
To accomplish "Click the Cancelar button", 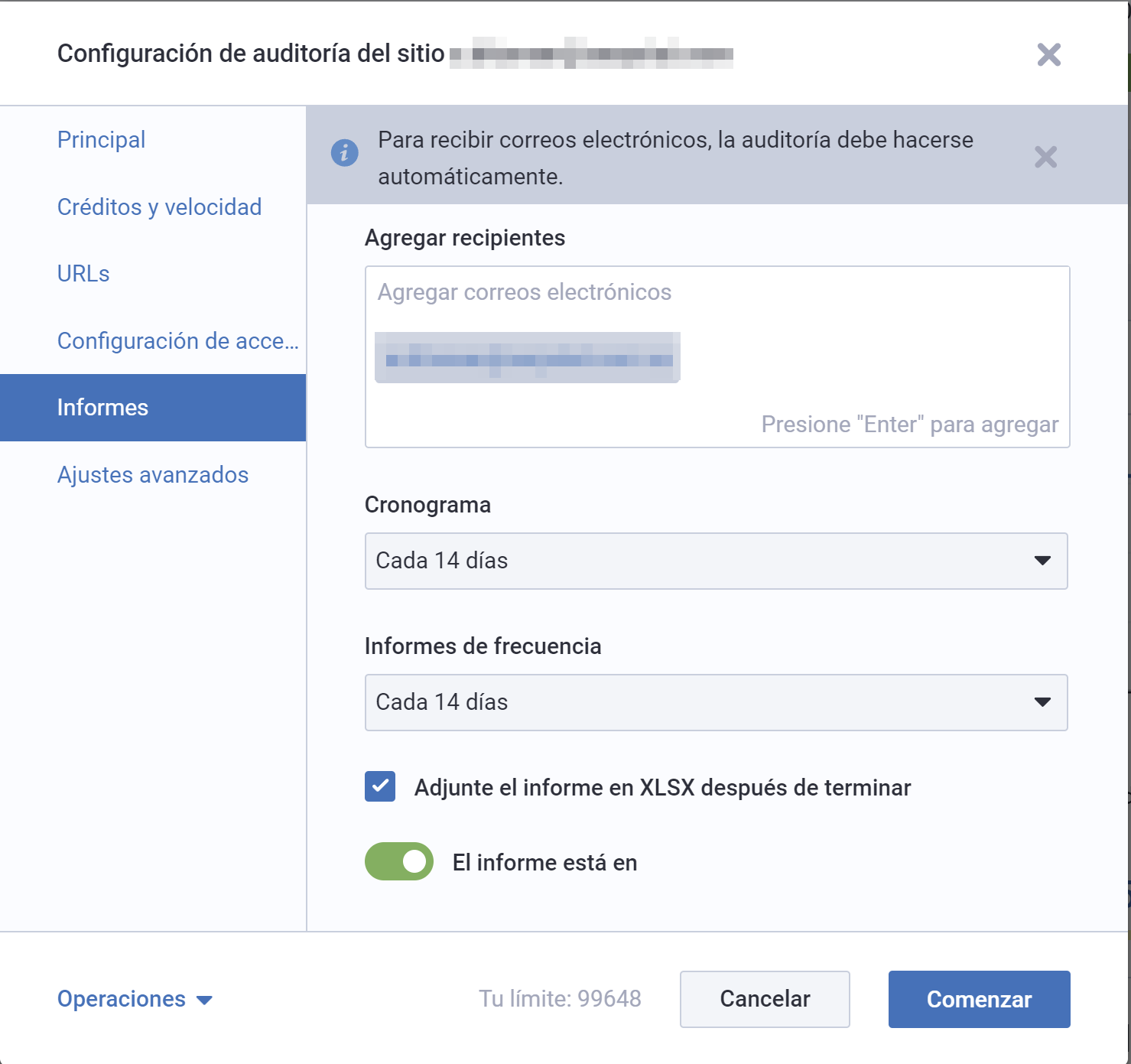I will point(765,999).
